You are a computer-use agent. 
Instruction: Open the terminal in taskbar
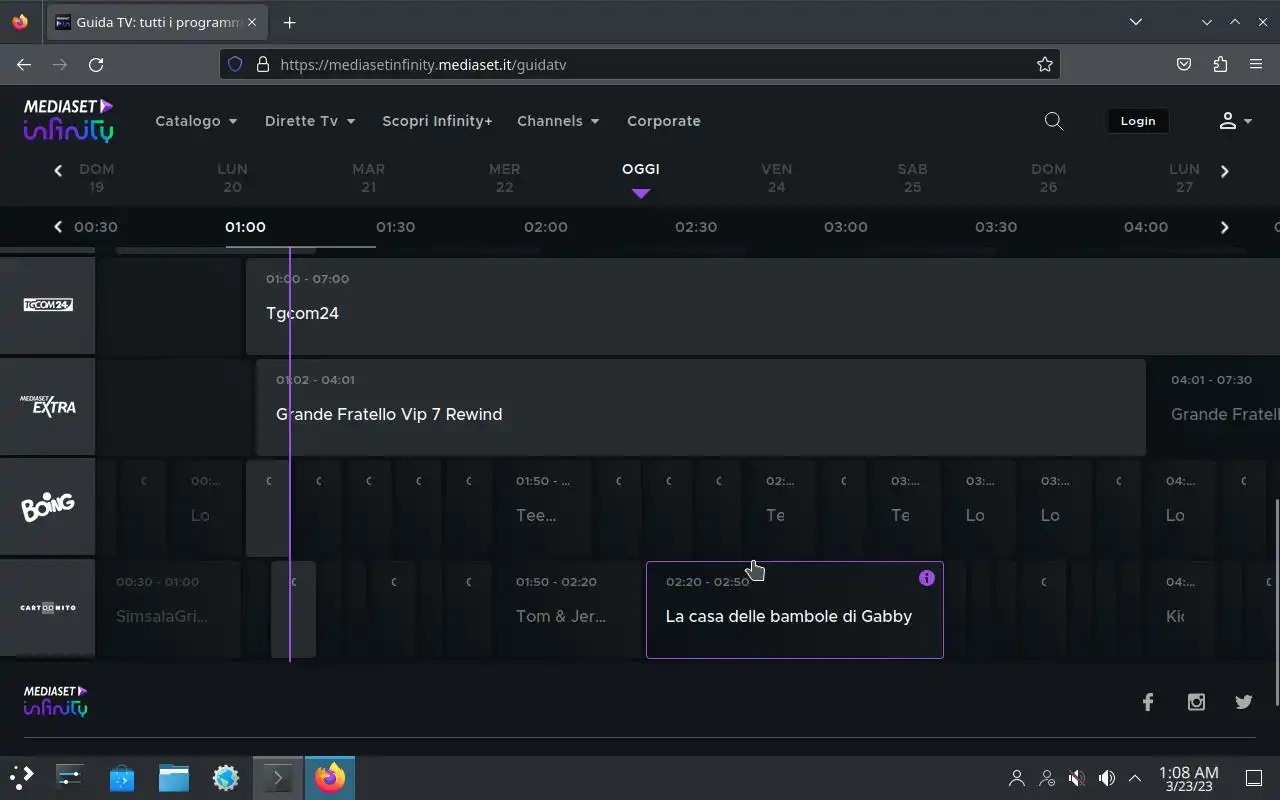(277, 777)
